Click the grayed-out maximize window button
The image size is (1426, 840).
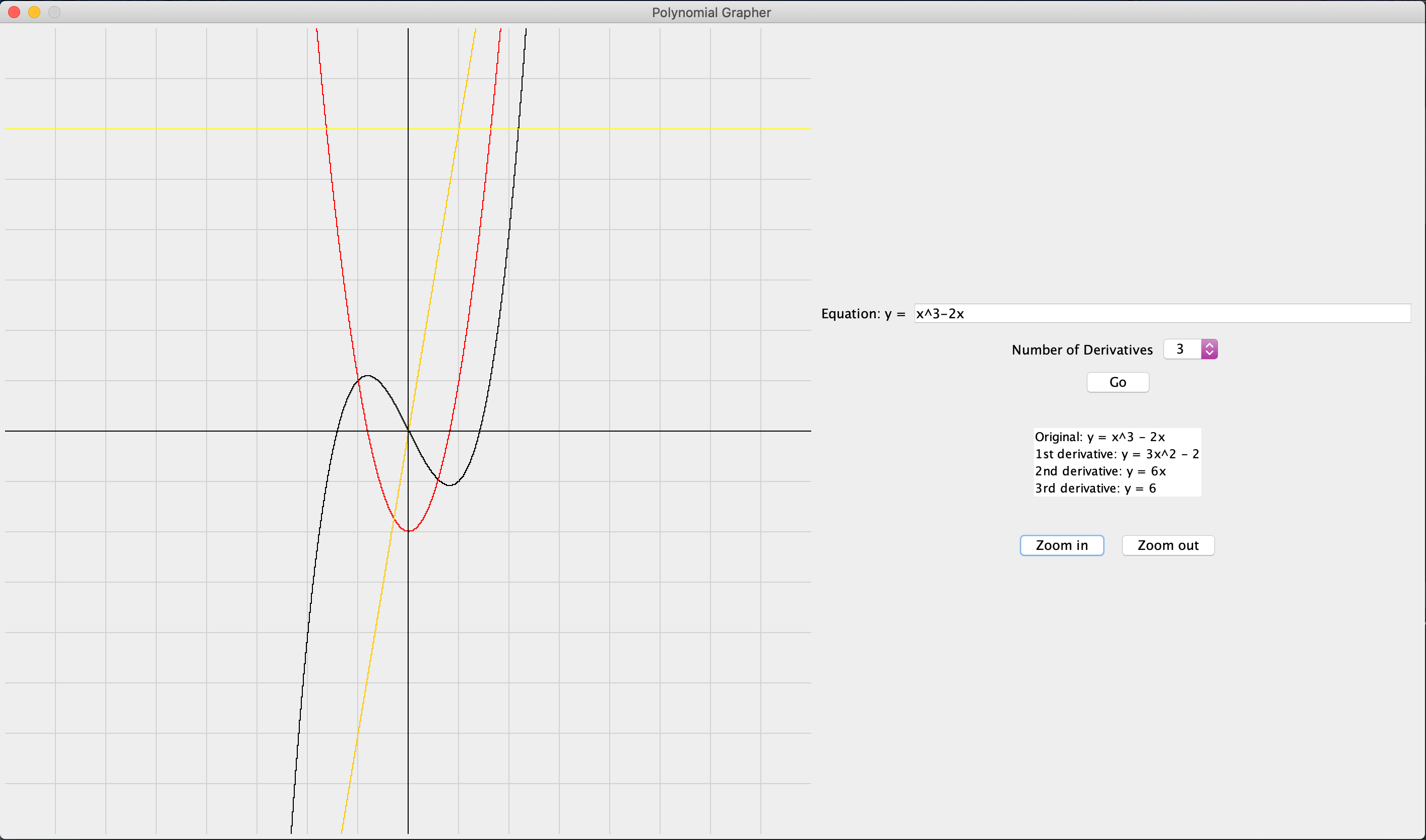pyautogui.click(x=54, y=12)
